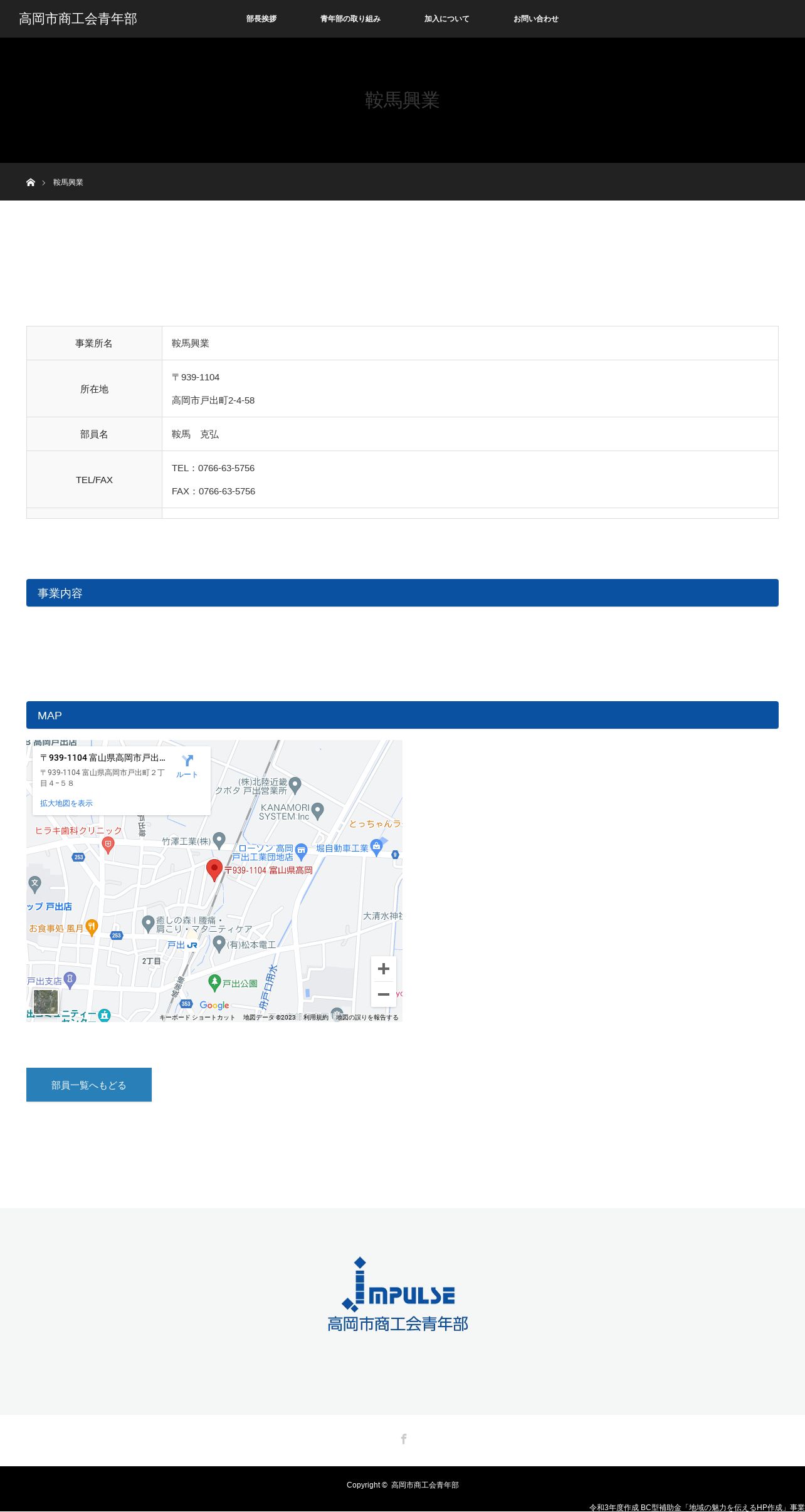
Task: Click キーボード ショートカット on map
Action: 197,1017
